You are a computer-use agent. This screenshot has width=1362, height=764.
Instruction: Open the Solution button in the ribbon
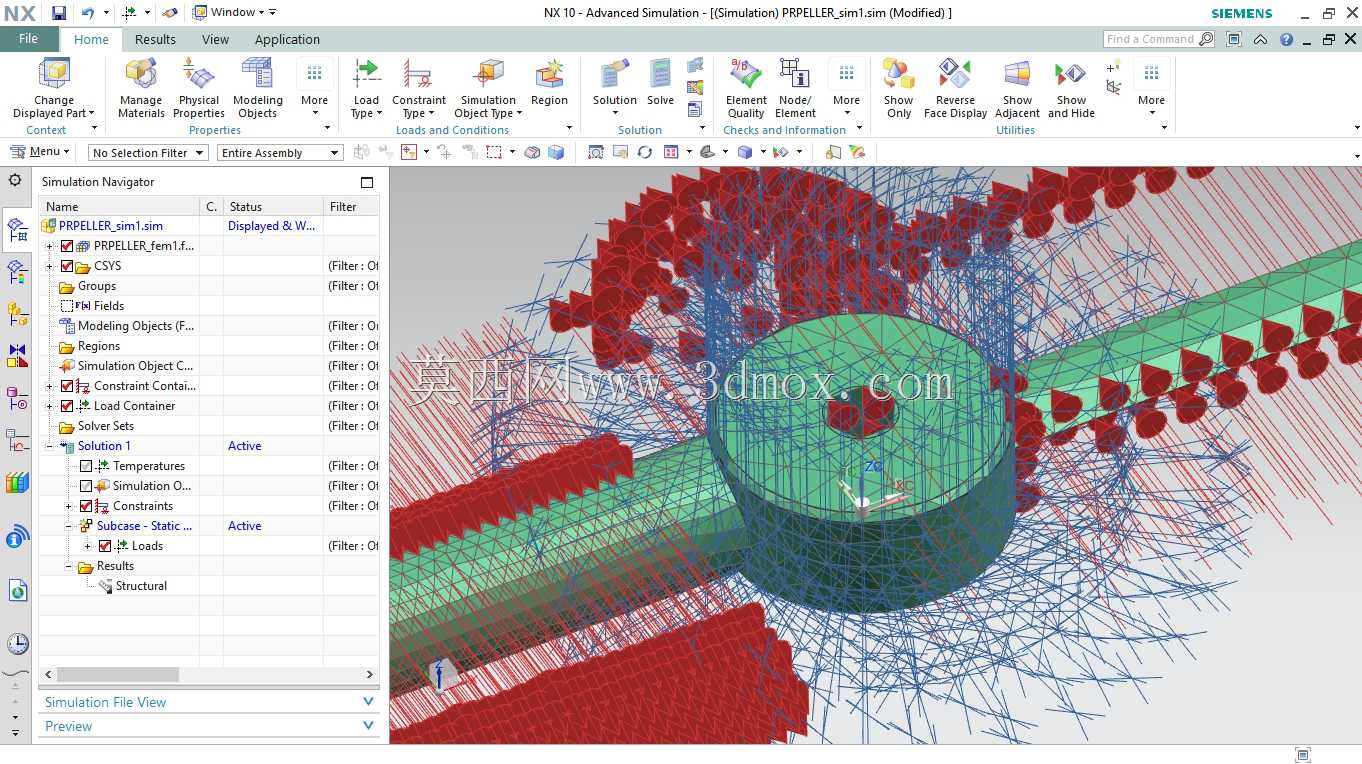614,89
